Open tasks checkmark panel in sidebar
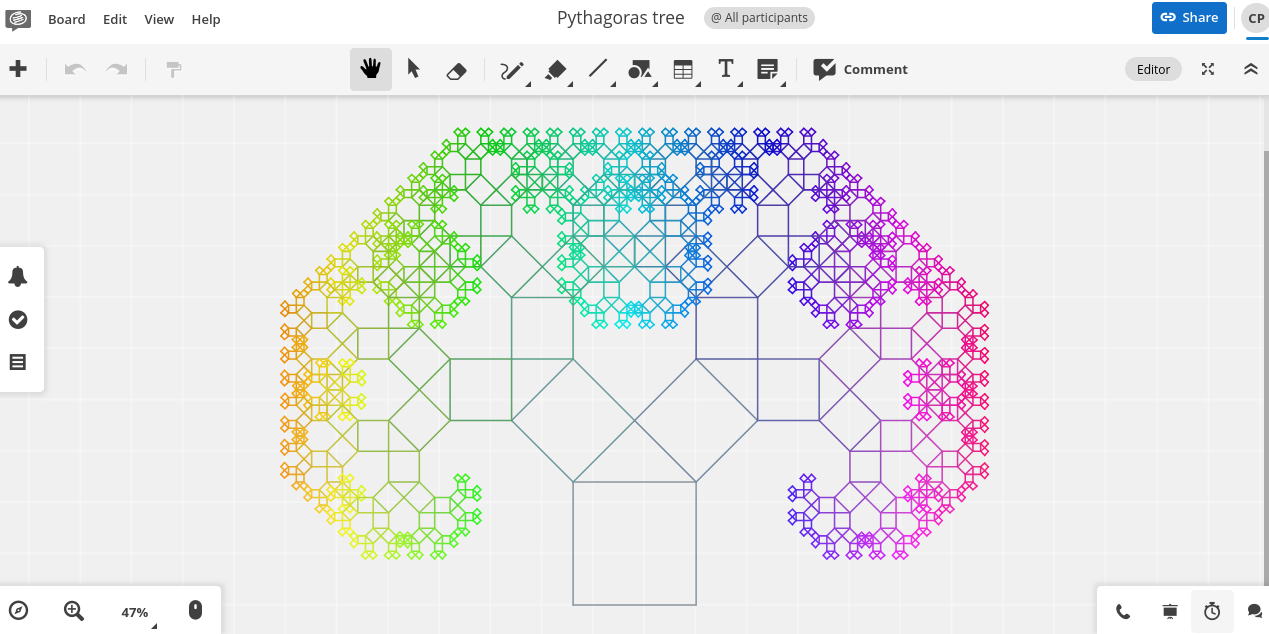Image resolution: width=1269 pixels, height=634 pixels. [x=17, y=319]
